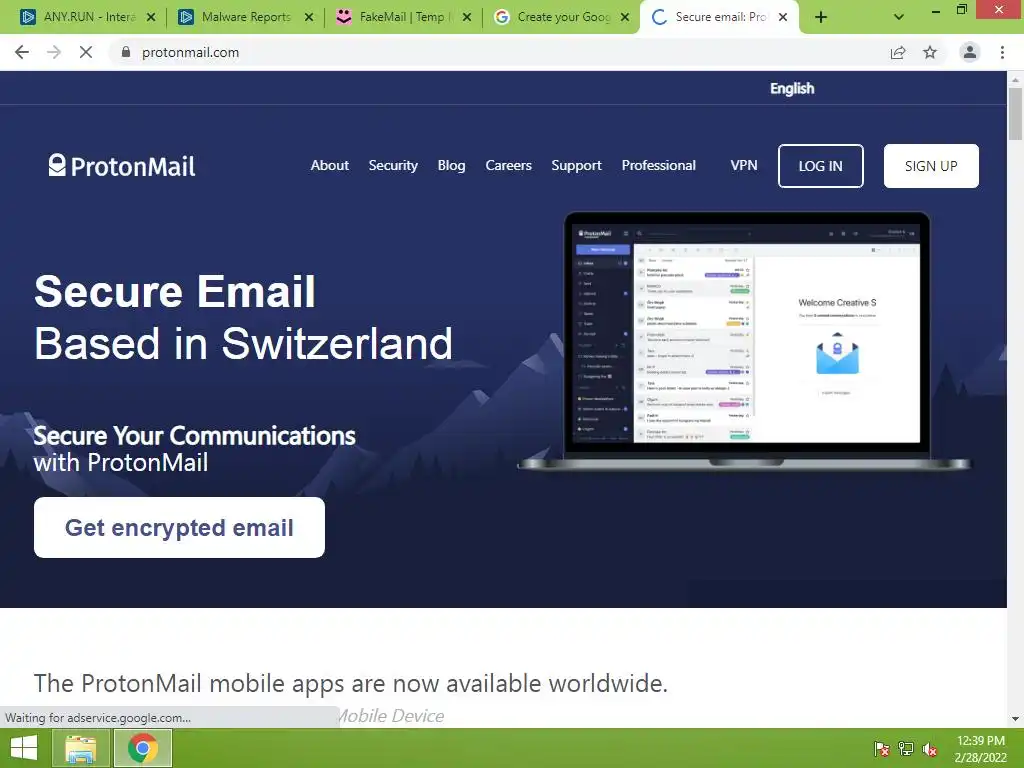Open the network tray icon

(x=906, y=748)
